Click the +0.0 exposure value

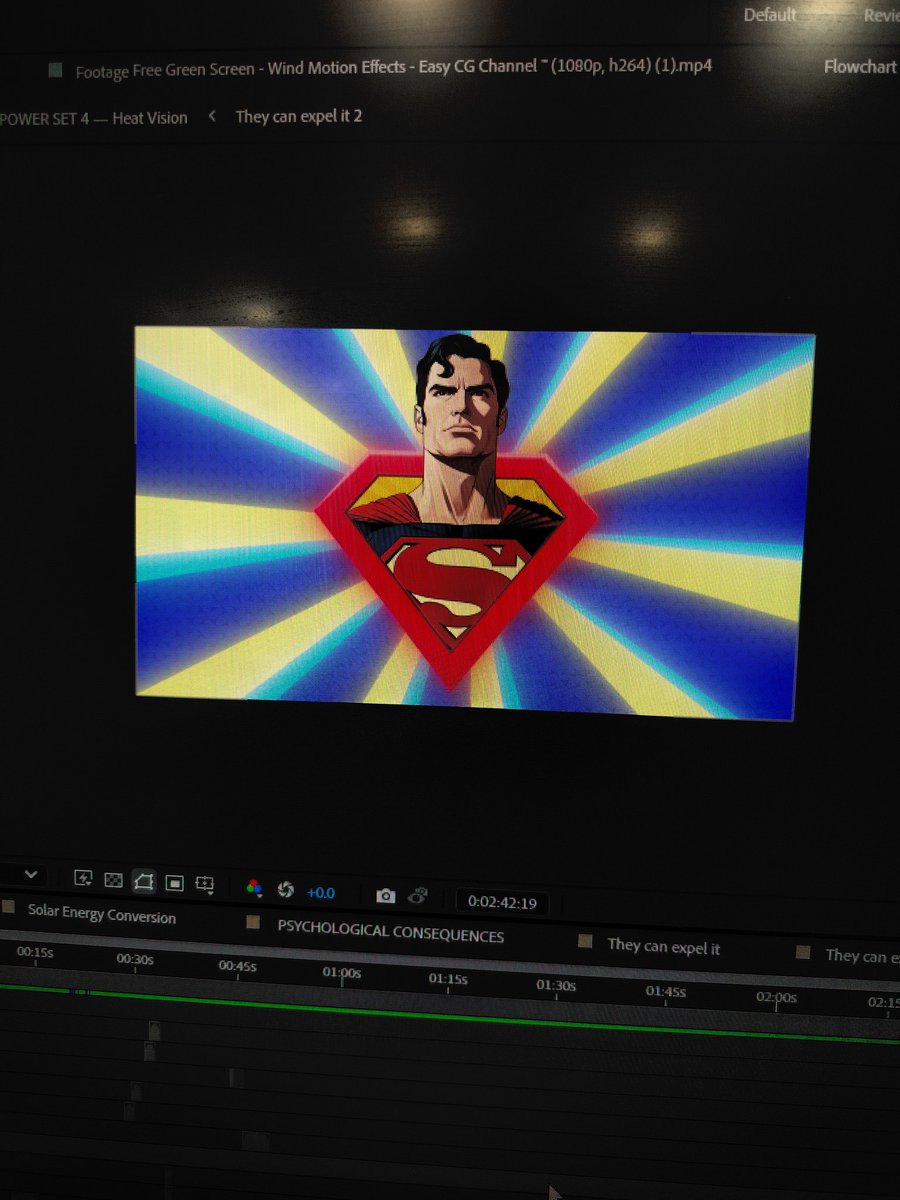coord(320,892)
